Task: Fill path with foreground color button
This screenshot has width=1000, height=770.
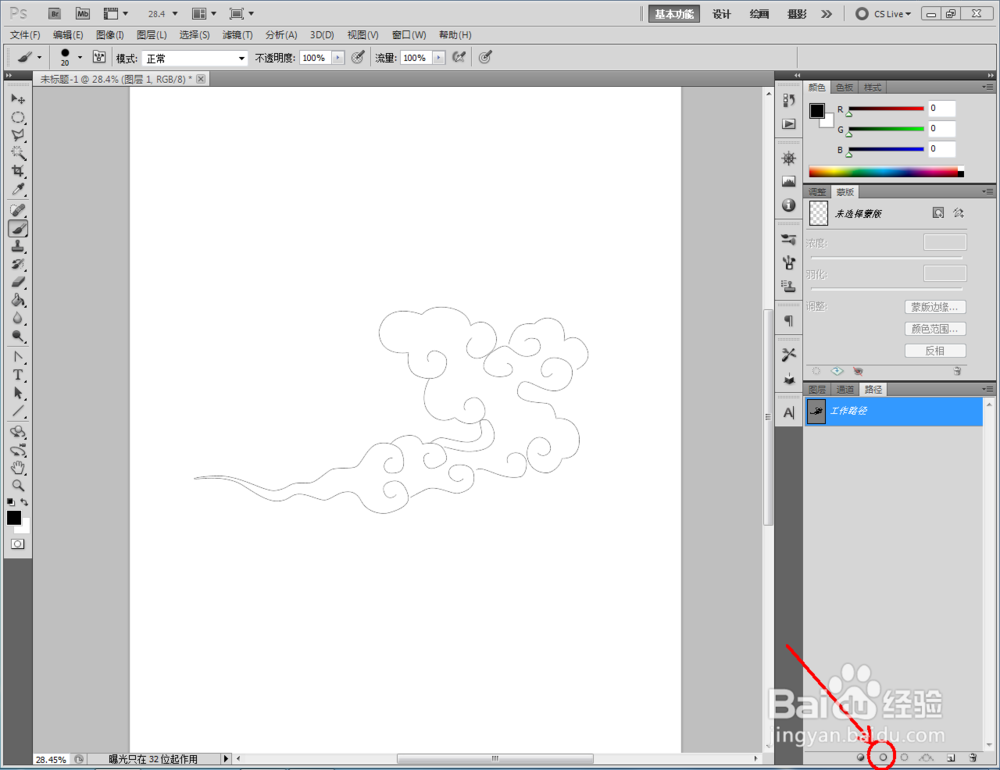Action: click(860, 757)
